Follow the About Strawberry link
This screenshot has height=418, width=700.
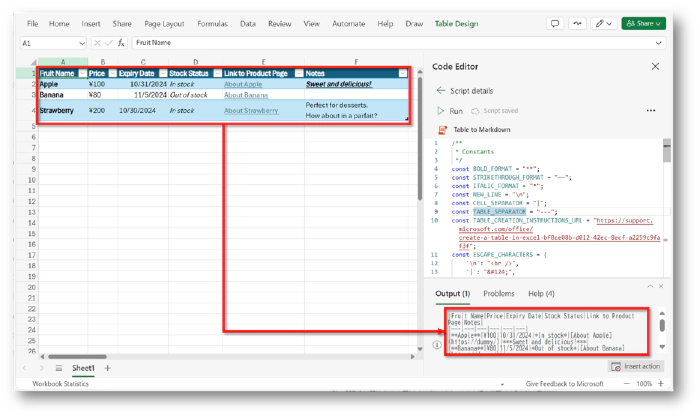[x=250, y=110]
